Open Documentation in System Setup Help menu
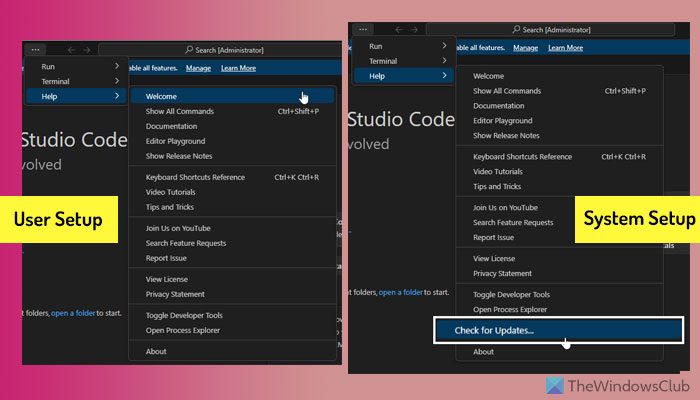 (x=559, y=106)
